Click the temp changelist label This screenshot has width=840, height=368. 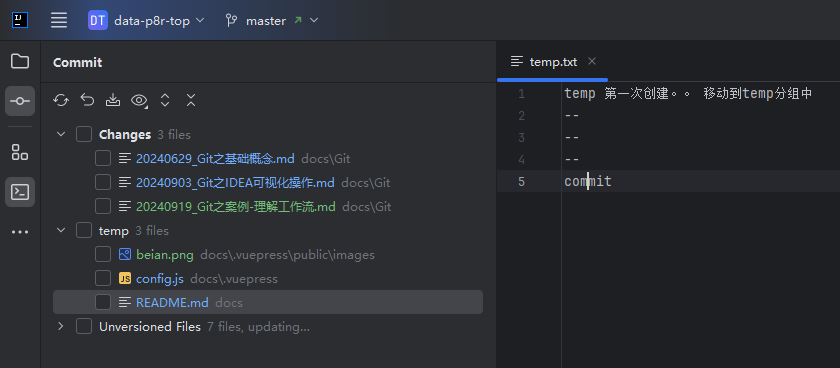click(x=114, y=231)
